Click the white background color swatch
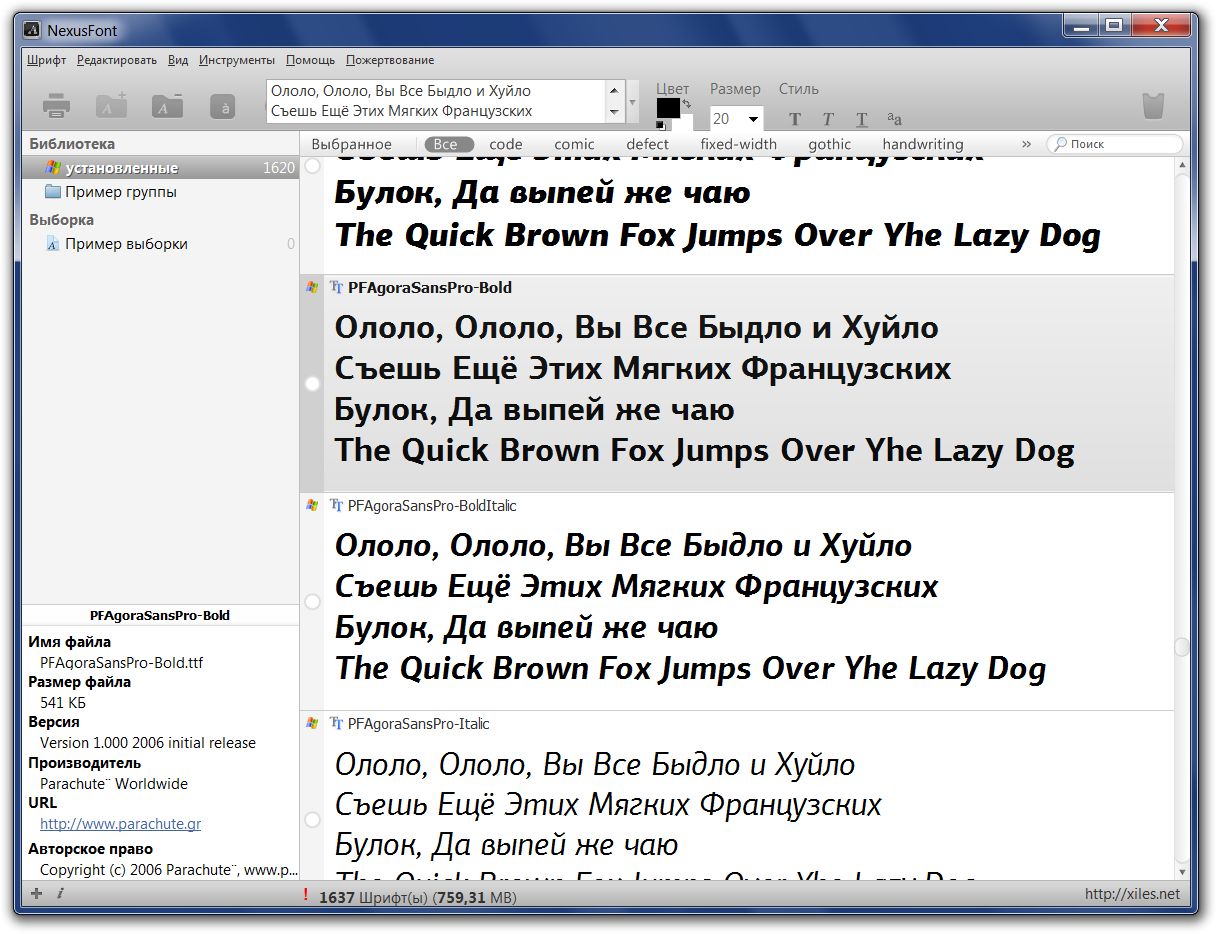This screenshot has width=1217, height=934. point(683,123)
